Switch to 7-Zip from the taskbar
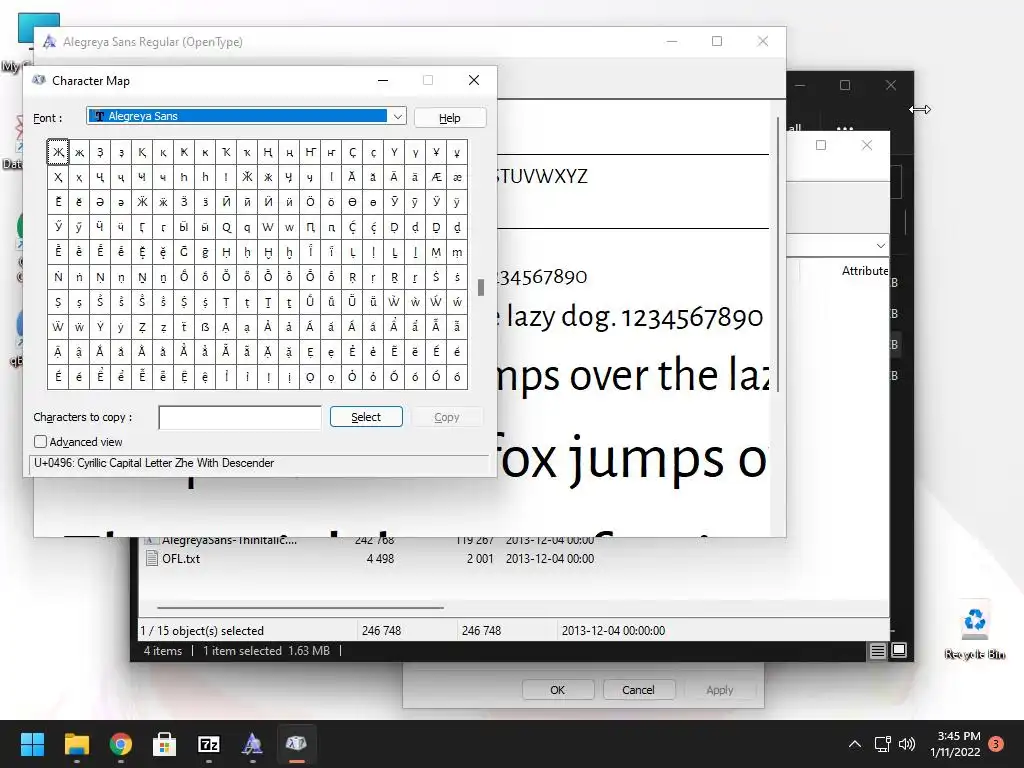Image resolution: width=1024 pixels, height=768 pixels. 209,744
